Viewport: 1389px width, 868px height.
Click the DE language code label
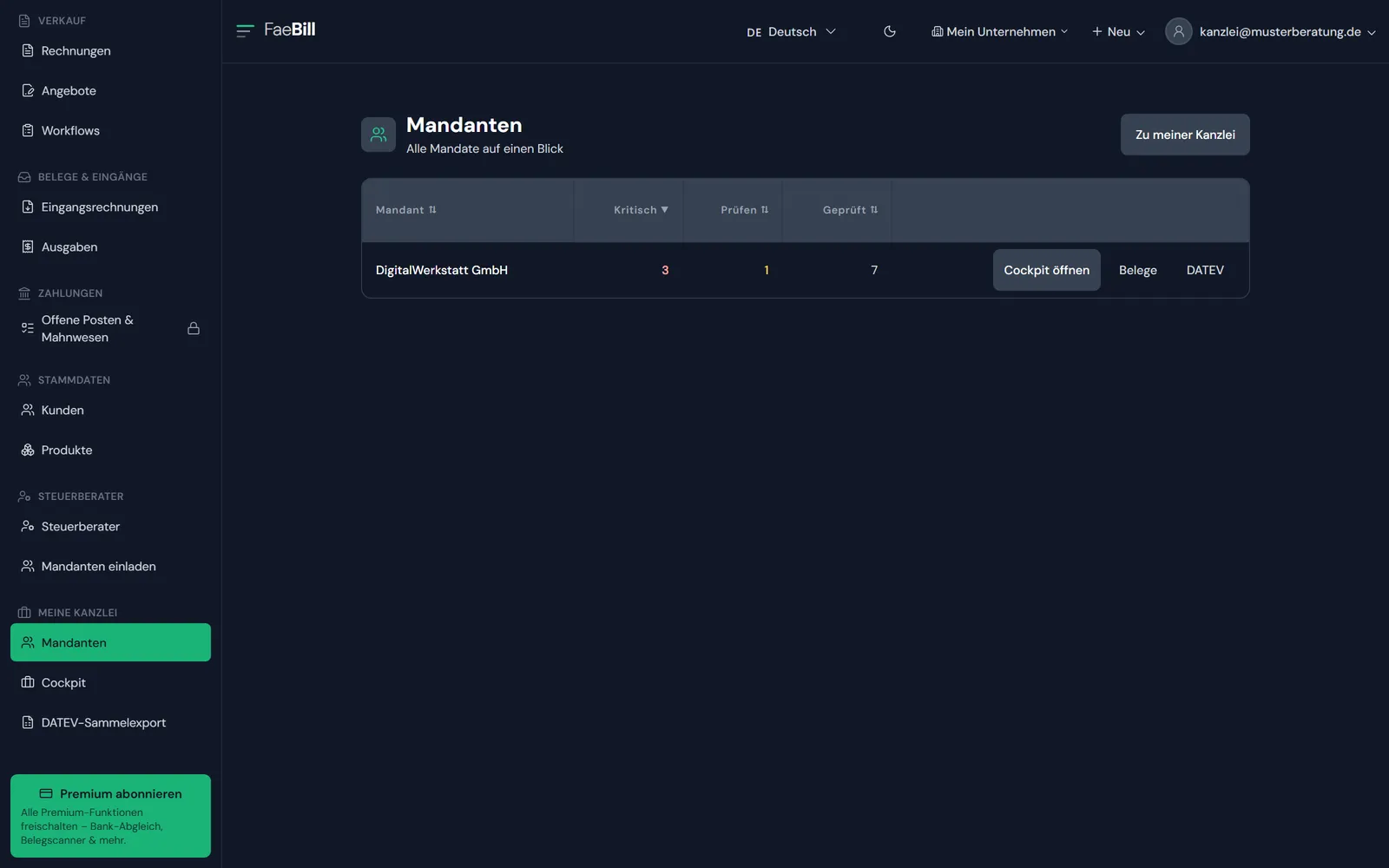754,32
